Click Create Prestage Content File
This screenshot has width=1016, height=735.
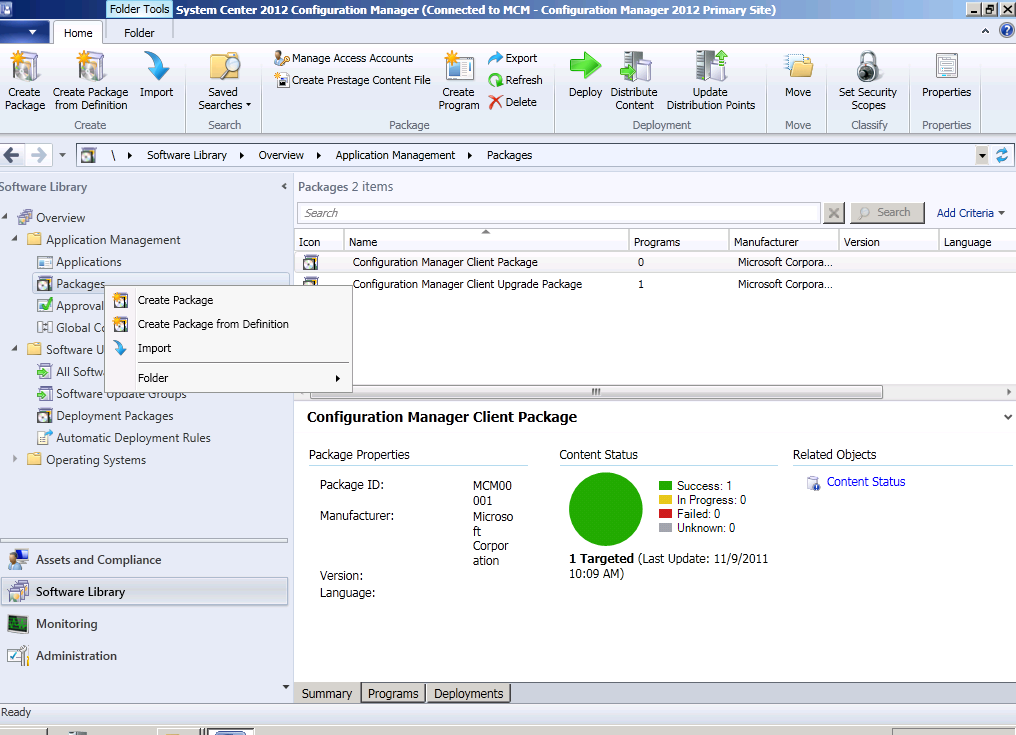(352, 80)
